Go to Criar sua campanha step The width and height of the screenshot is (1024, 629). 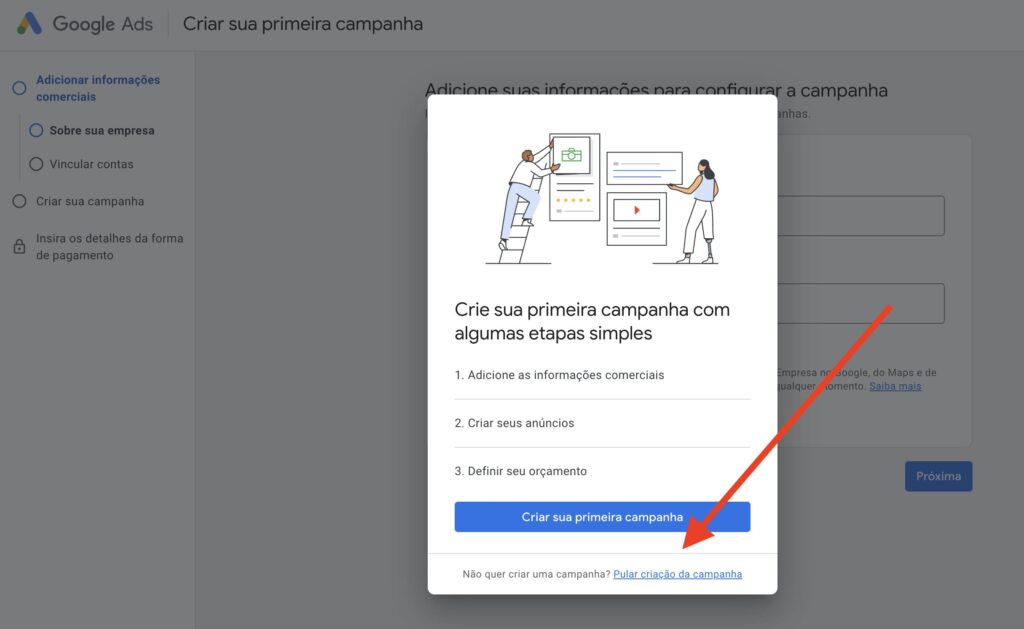click(90, 201)
